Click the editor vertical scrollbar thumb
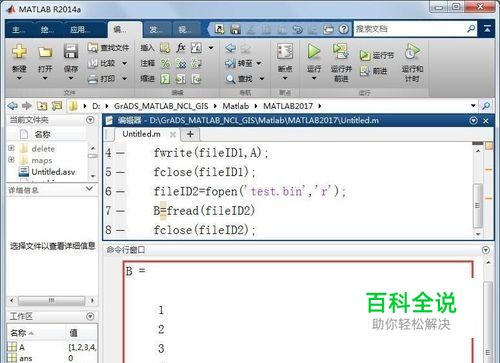Viewport: 500px width, 363px height. pos(478,205)
